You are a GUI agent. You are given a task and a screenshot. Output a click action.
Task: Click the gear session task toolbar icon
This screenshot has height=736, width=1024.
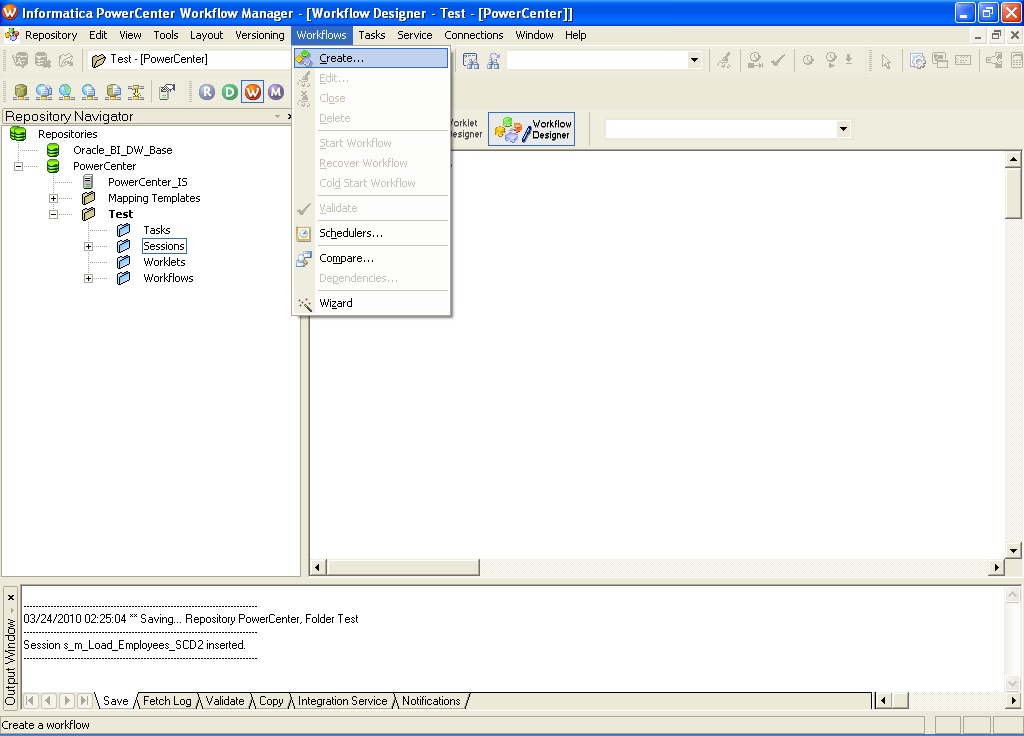click(x=918, y=61)
